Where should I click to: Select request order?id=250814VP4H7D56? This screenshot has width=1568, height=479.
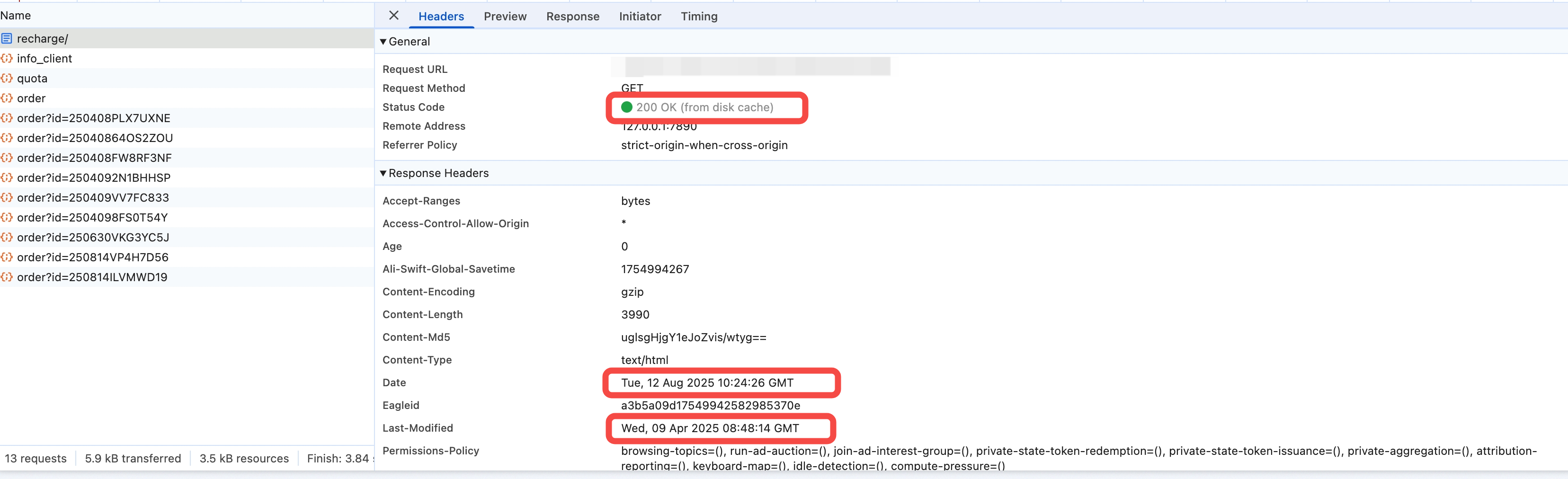coord(187,257)
